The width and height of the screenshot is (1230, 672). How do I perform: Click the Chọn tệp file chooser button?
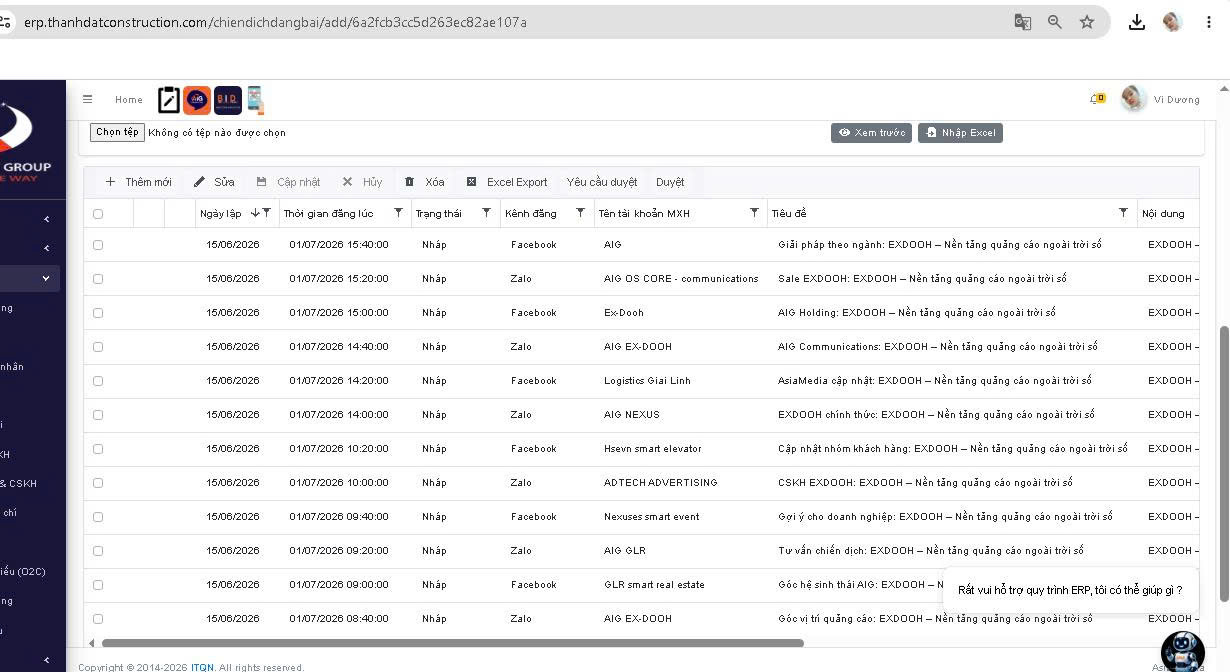click(117, 132)
